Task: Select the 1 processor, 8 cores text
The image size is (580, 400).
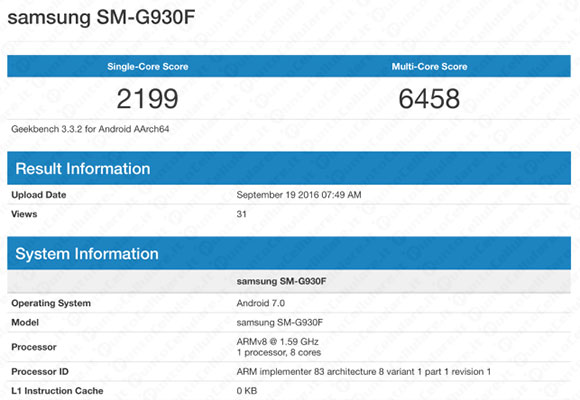Action: pyautogui.click(x=279, y=352)
